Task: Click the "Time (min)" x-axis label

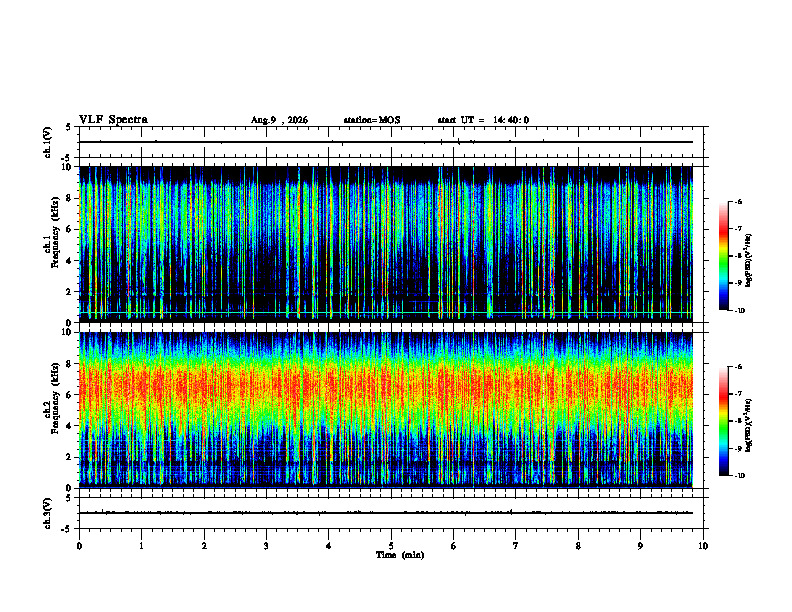Action: pos(400,555)
